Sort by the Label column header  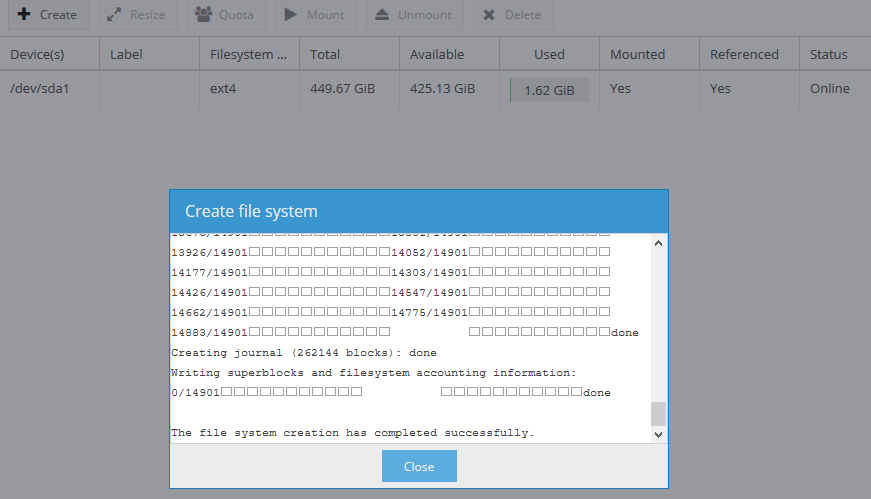click(127, 55)
